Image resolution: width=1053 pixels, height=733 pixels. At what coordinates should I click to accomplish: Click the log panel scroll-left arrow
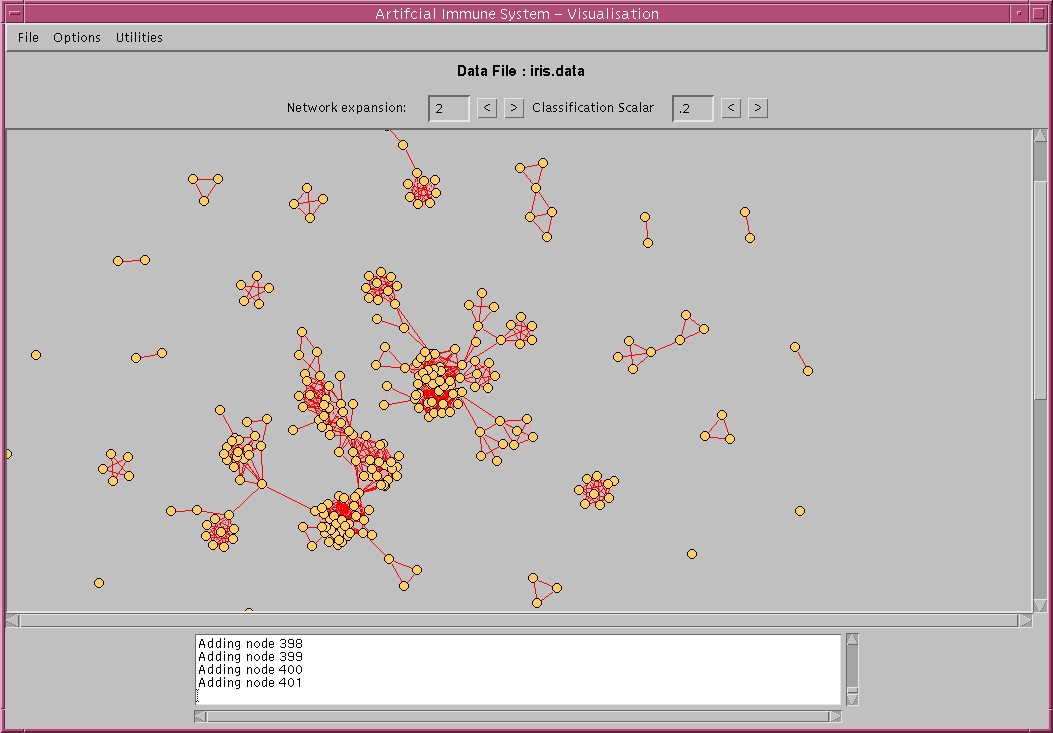pos(200,717)
